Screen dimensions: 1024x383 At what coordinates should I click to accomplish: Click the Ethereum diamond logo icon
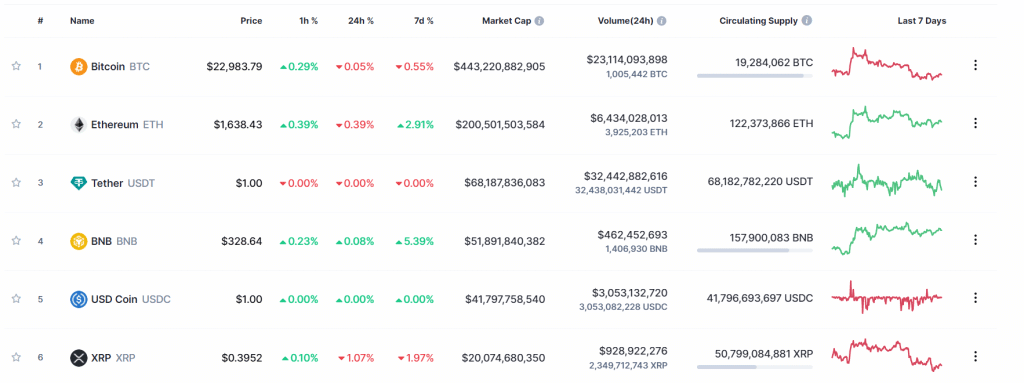pyautogui.click(x=78, y=124)
